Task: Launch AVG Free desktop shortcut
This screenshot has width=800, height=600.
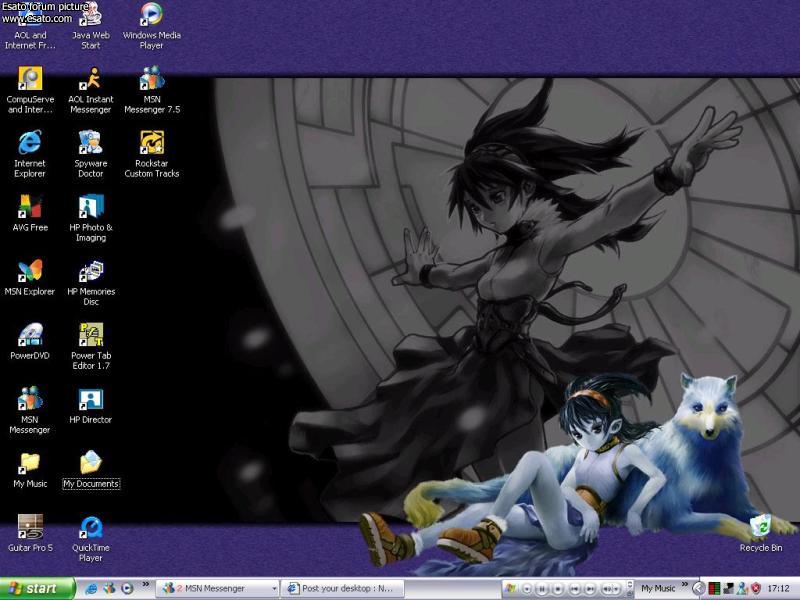Action: tap(30, 213)
